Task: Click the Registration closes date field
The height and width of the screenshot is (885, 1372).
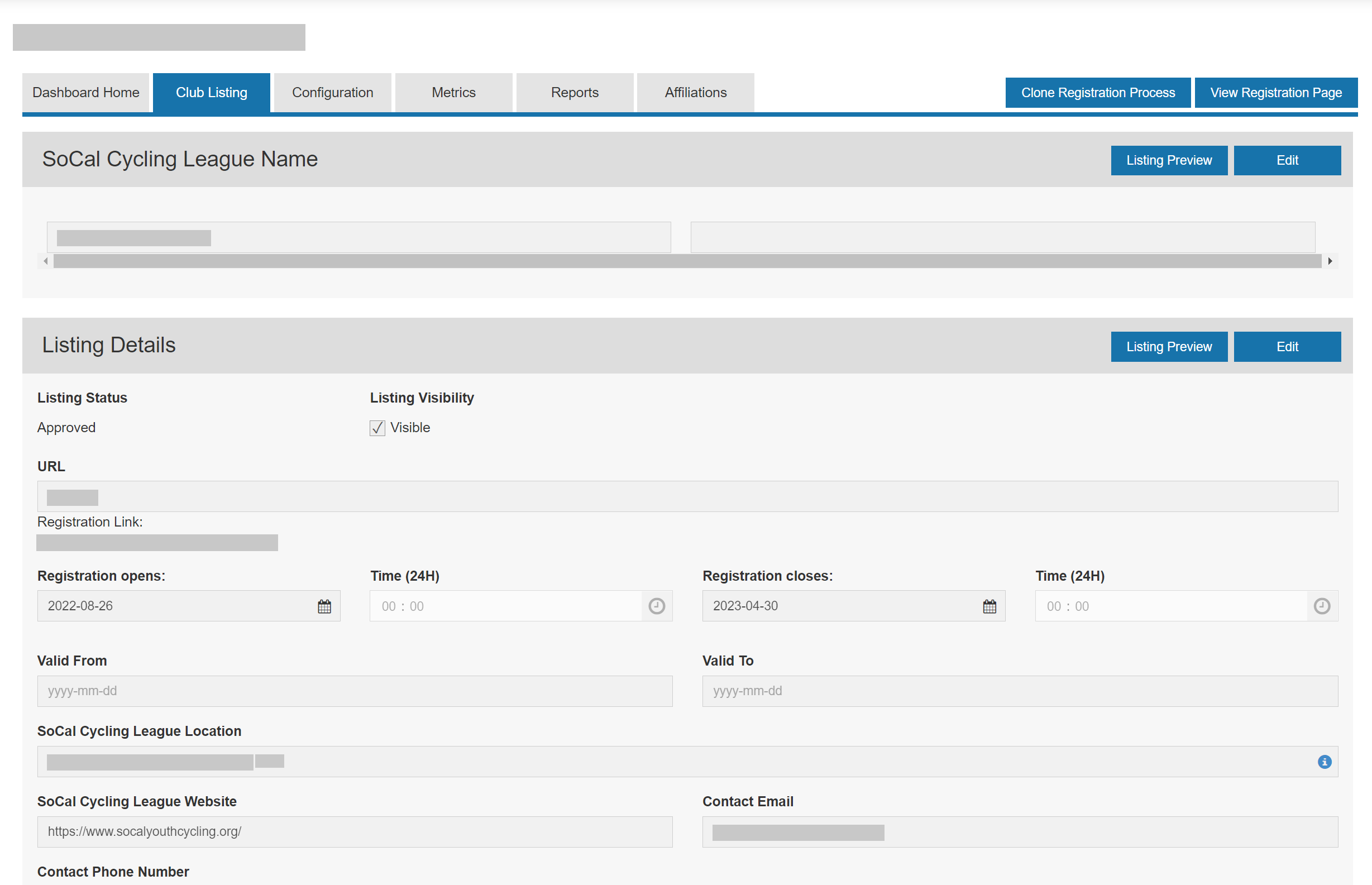Action: tap(853, 606)
